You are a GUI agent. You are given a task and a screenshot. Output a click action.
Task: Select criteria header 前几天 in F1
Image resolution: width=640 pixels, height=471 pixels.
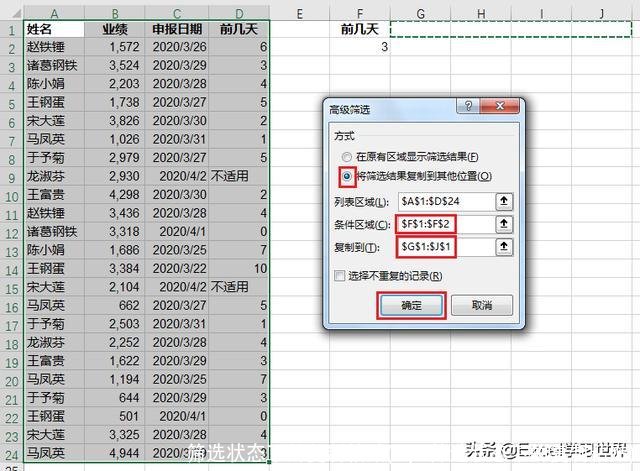pos(360,29)
